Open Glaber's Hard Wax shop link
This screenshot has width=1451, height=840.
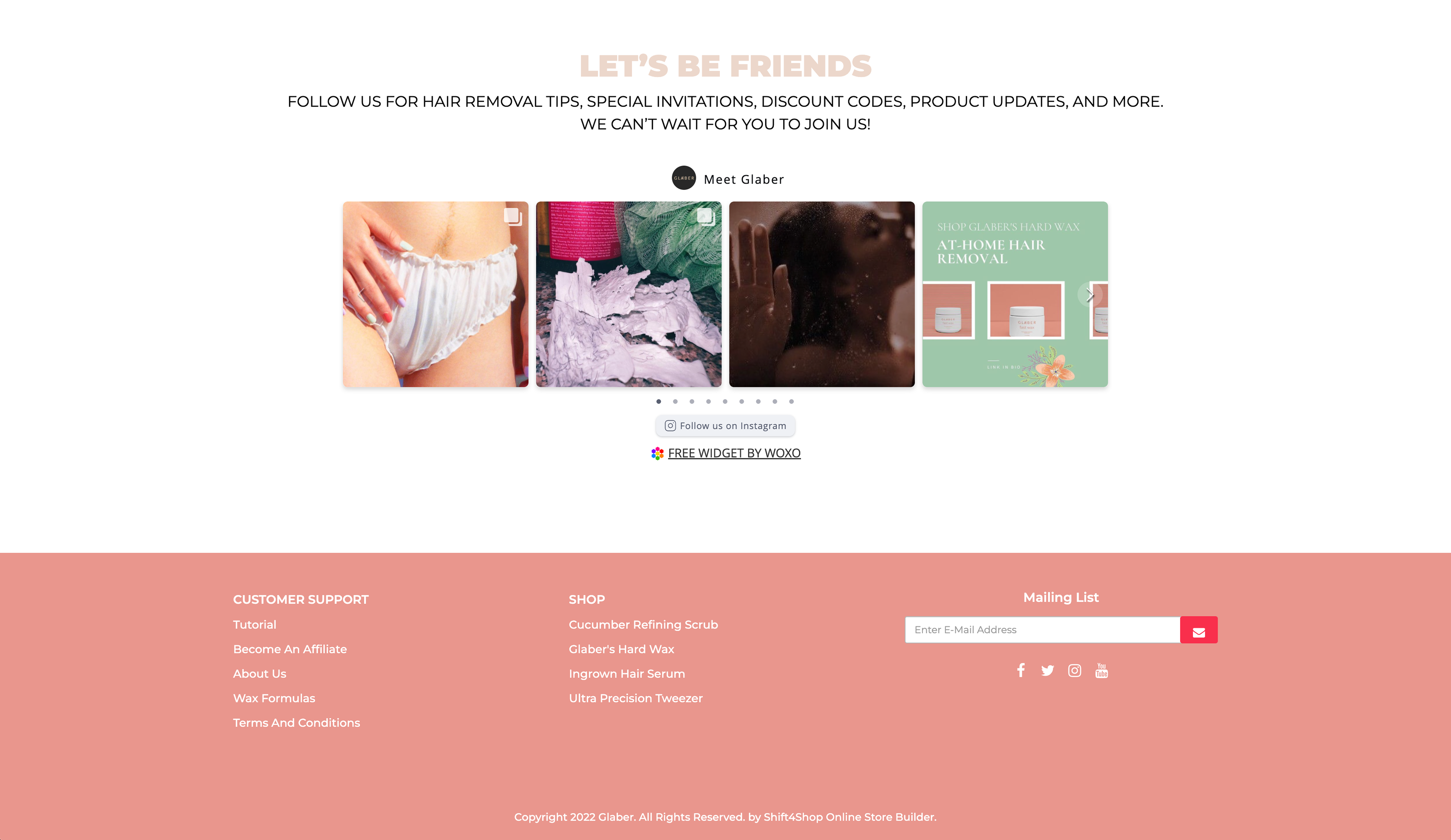point(621,650)
